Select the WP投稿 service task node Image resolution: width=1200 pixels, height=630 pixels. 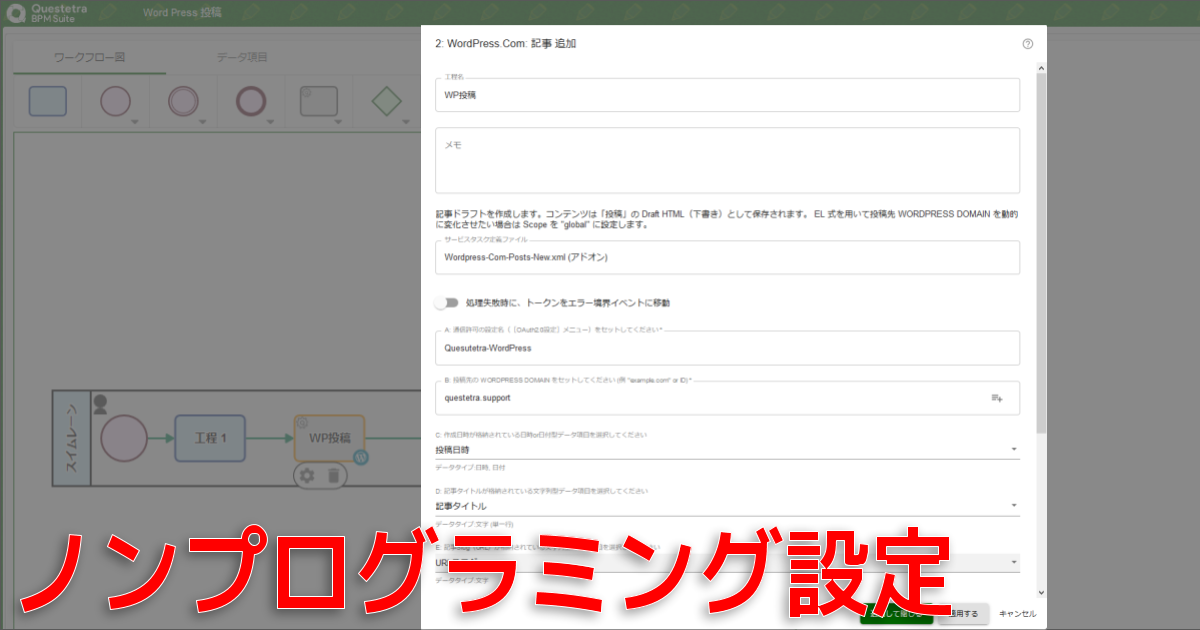(329, 438)
